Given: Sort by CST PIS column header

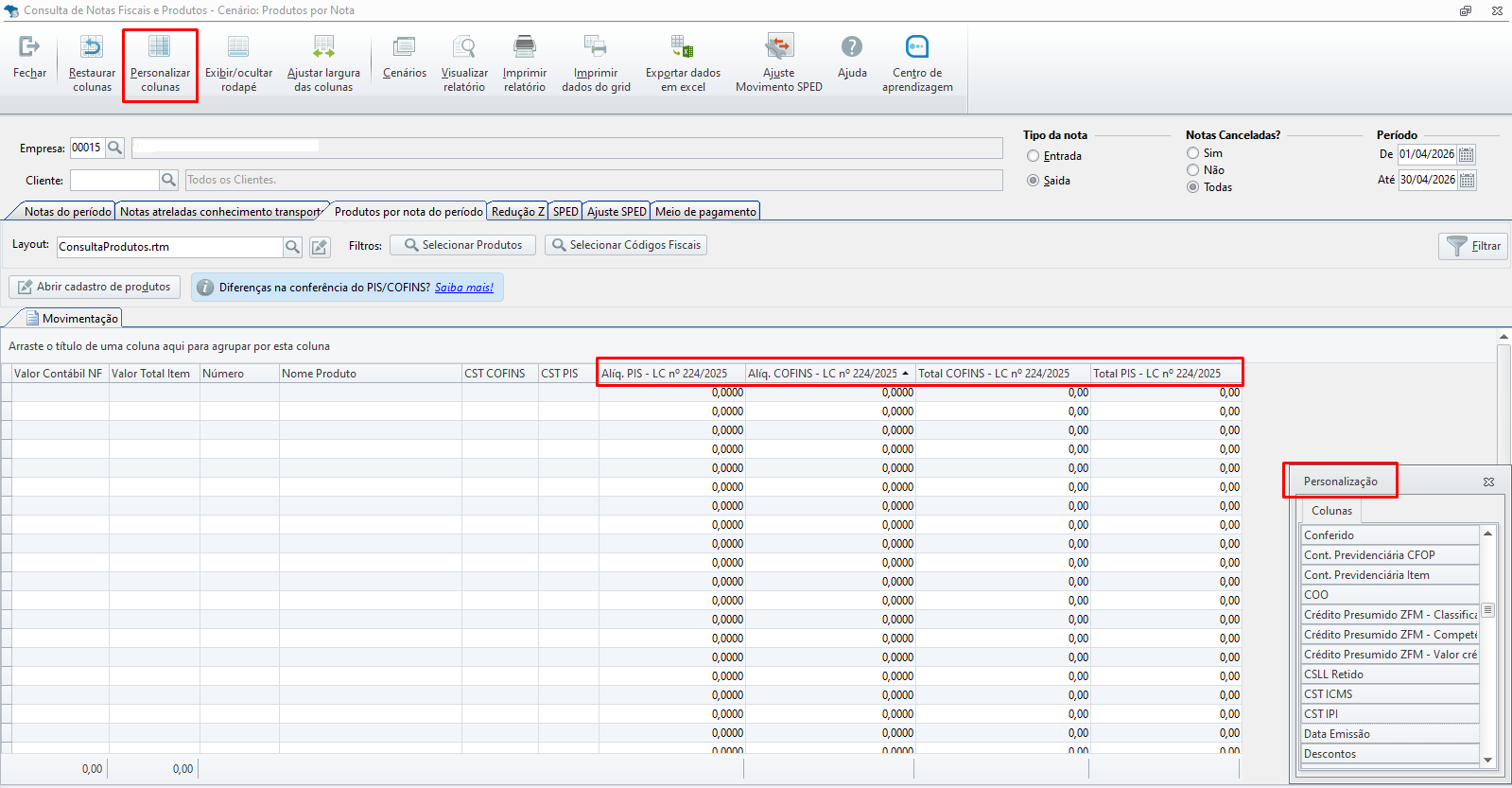Looking at the screenshot, I should (x=568, y=374).
